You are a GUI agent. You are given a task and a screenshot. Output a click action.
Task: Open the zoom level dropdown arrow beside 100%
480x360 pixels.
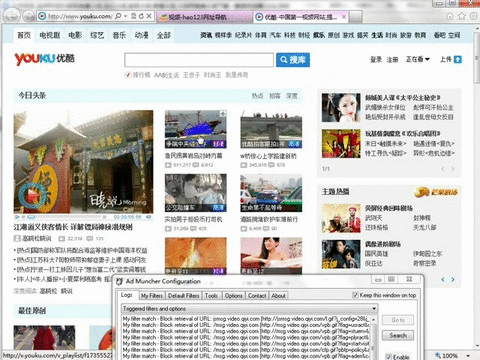[x=468, y=356]
